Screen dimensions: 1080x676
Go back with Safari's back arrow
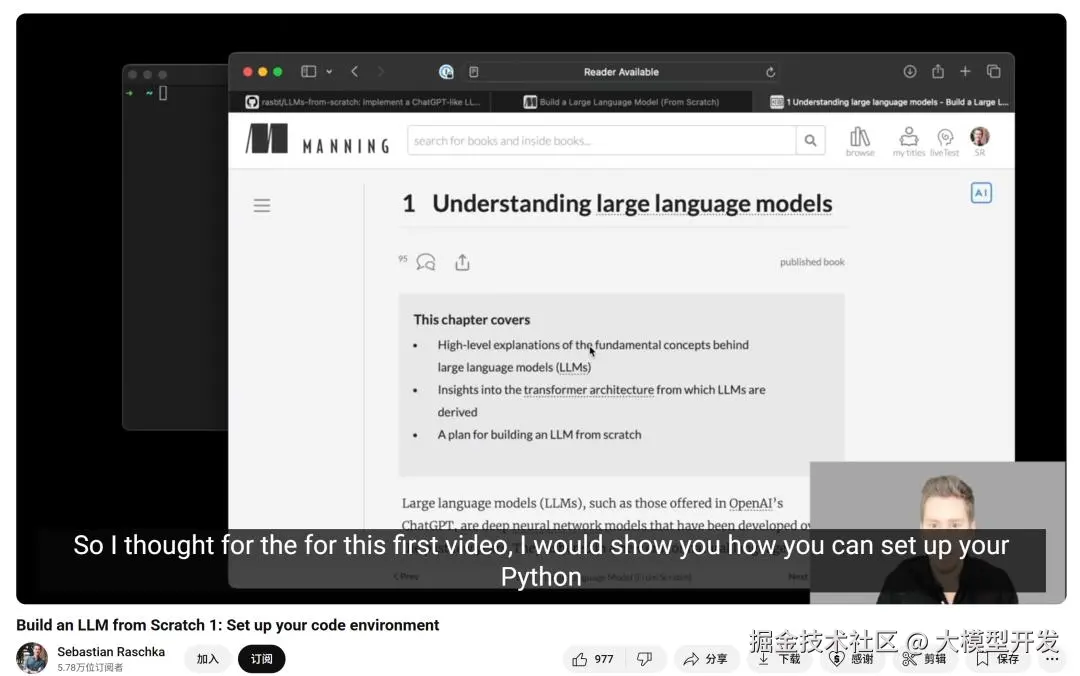click(355, 72)
